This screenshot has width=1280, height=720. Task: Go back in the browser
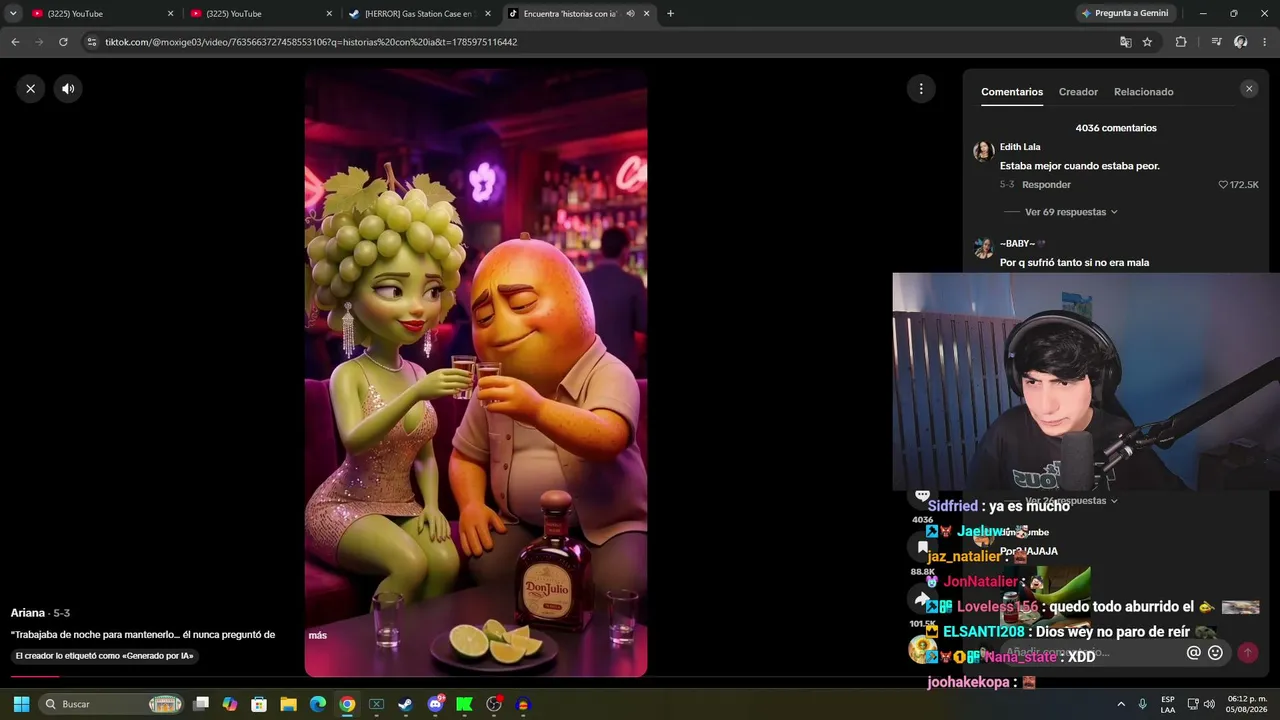[15, 42]
